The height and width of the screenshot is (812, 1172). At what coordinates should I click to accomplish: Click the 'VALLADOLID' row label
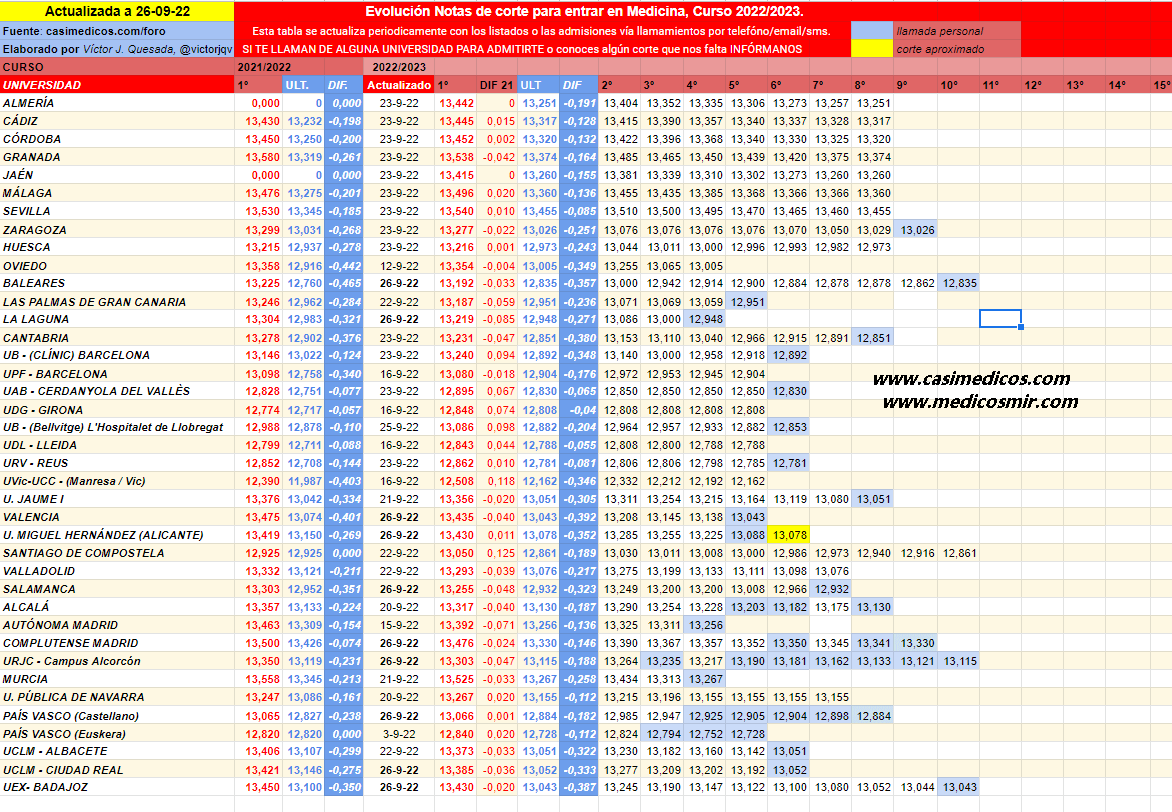[117, 570]
